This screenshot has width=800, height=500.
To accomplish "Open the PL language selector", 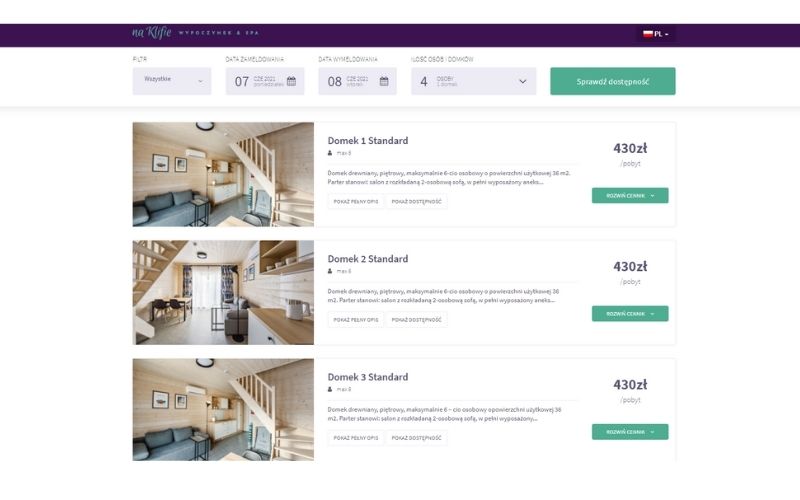I will point(656,34).
